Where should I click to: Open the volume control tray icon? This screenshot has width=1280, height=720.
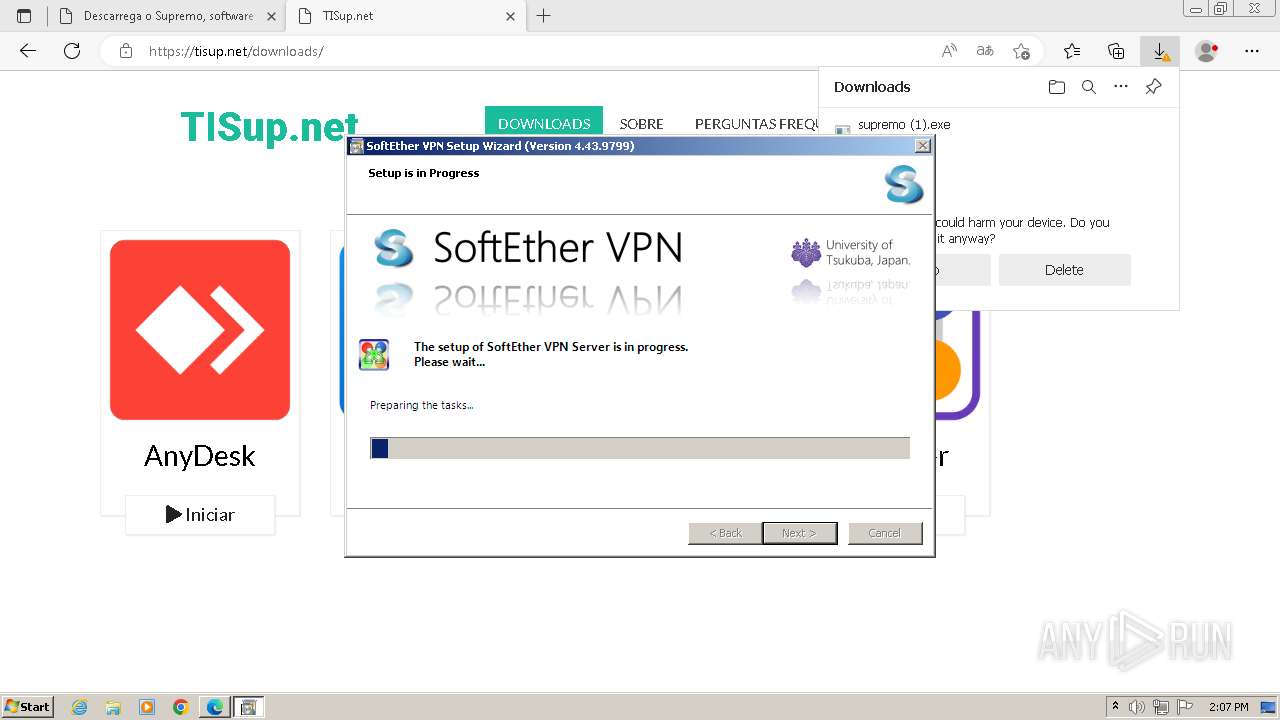coord(1138,707)
